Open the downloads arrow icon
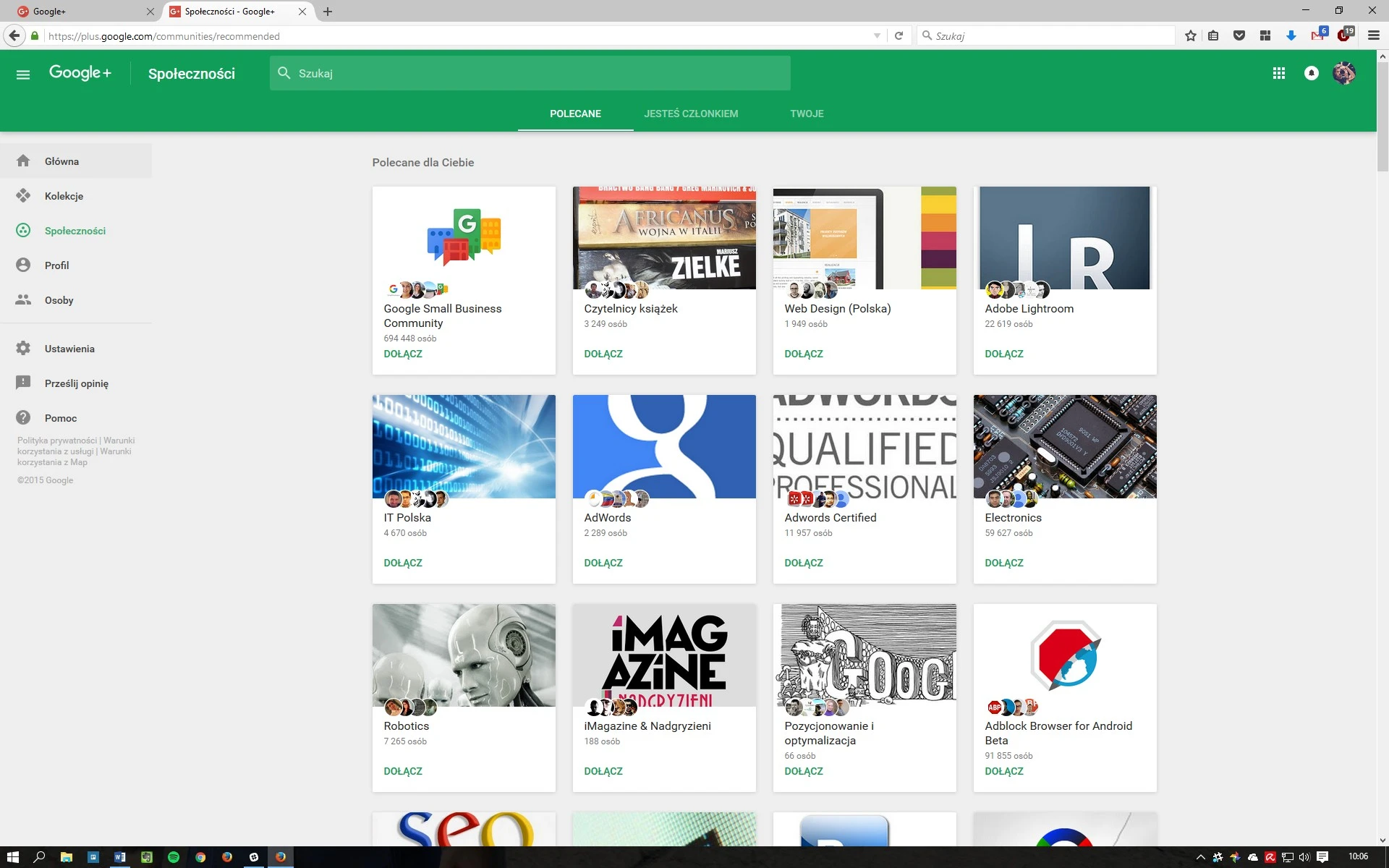The width and height of the screenshot is (1389, 868). point(1291,35)
